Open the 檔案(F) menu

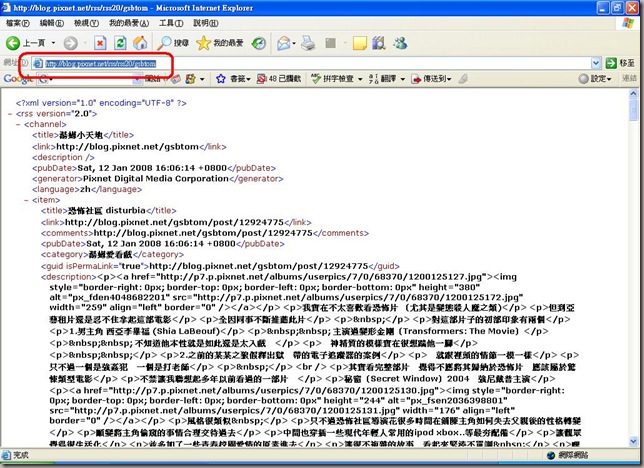[18, 23]
